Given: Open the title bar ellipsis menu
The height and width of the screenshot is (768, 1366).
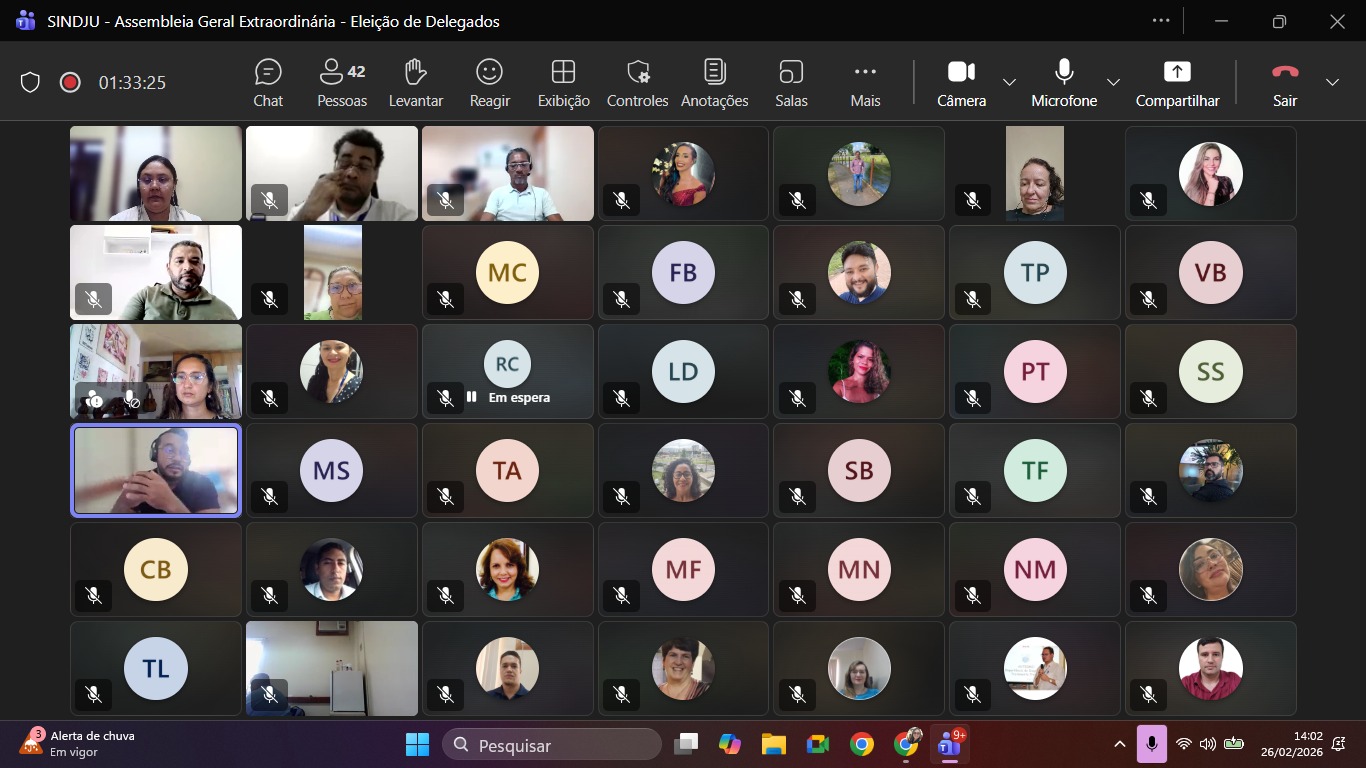Looking at the screenshot, I should (x=1160, y=20).
